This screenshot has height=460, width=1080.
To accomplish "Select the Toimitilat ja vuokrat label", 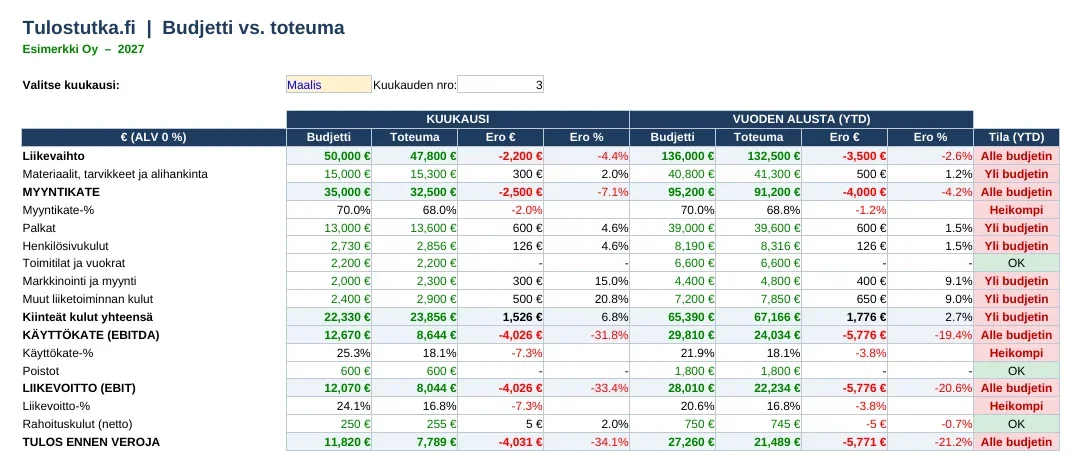I will click(x=74, y=263).
